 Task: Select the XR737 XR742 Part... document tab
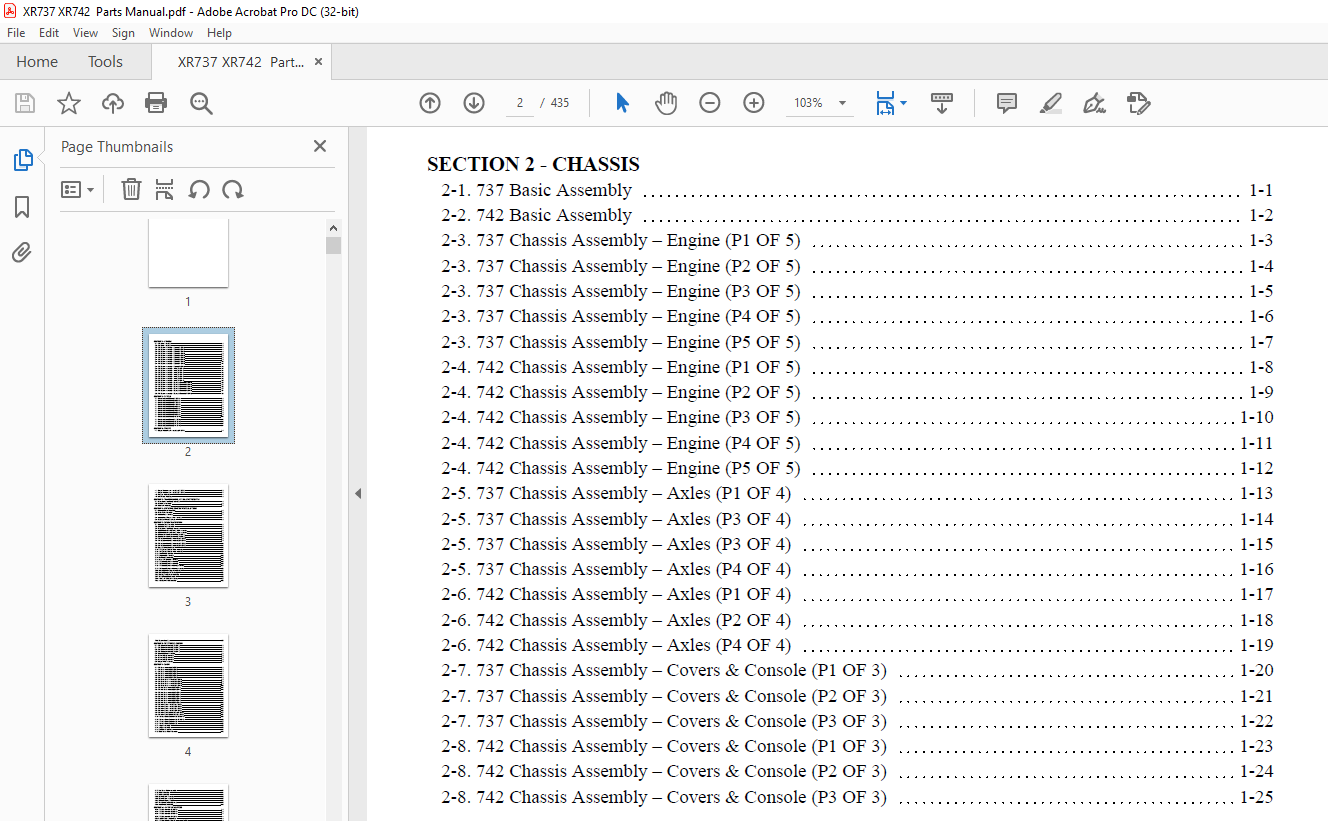tap(240, 62)
